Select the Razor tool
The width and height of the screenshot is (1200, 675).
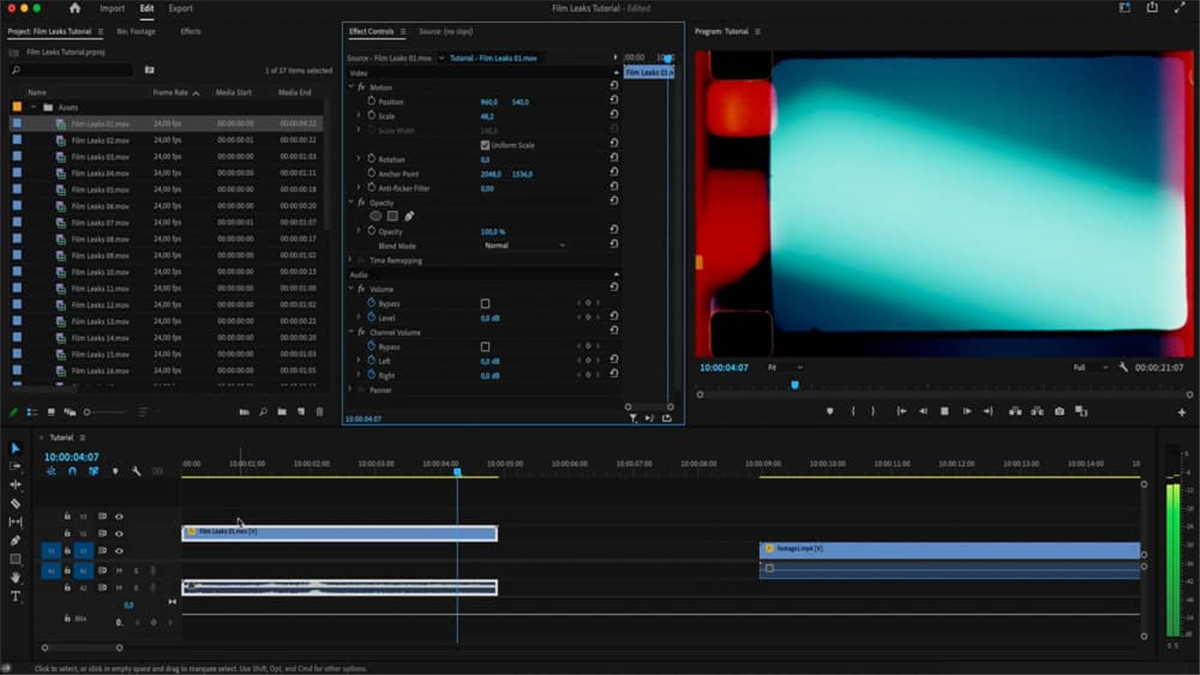pos(16,502)
